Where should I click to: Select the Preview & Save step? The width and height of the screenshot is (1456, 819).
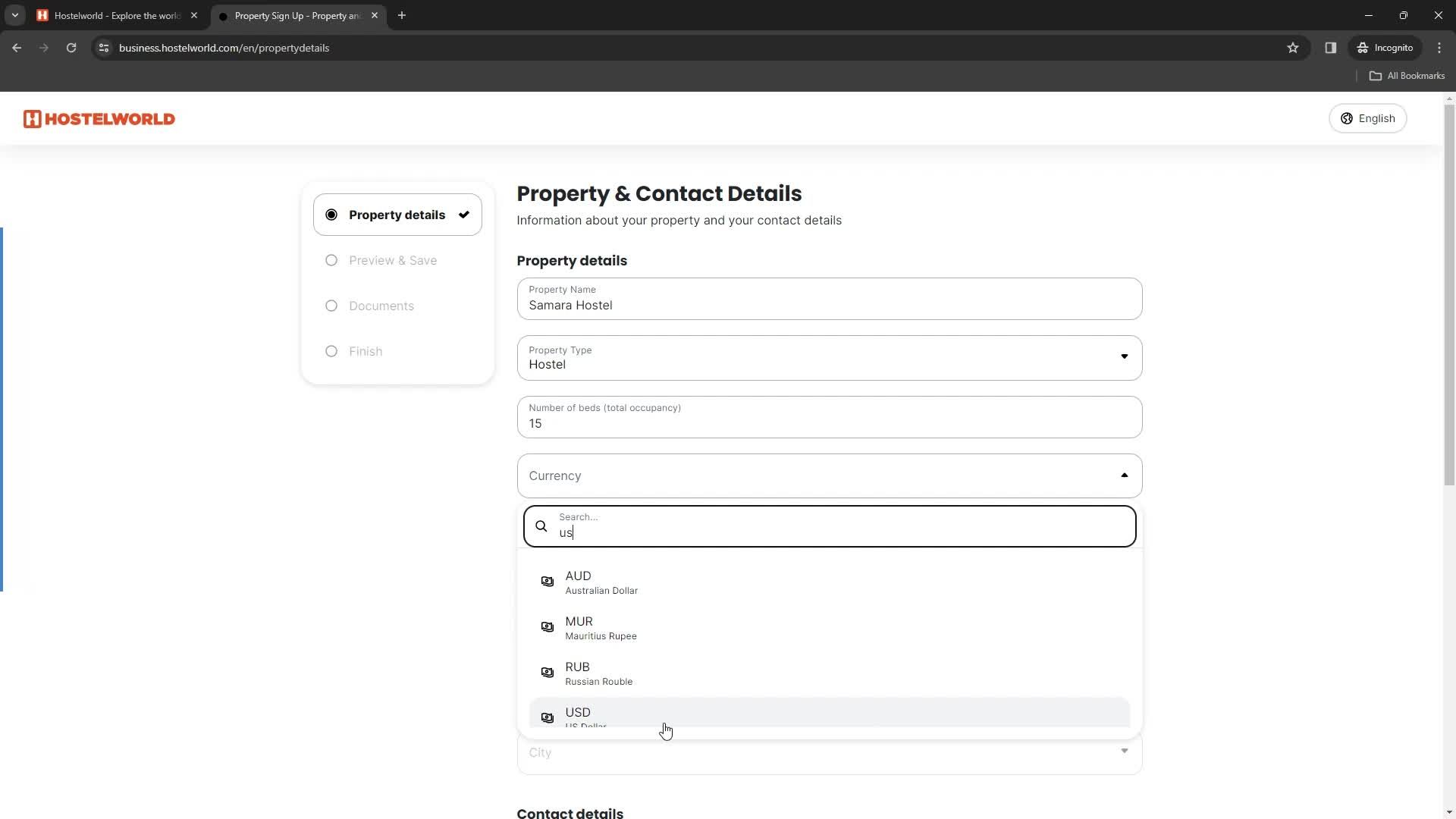click(392, 260)
